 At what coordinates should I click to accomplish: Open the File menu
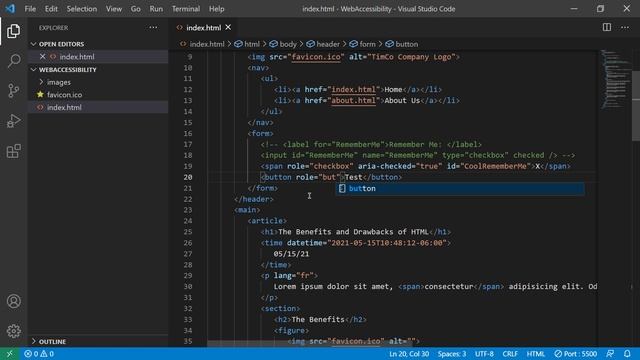click(30, 9)
